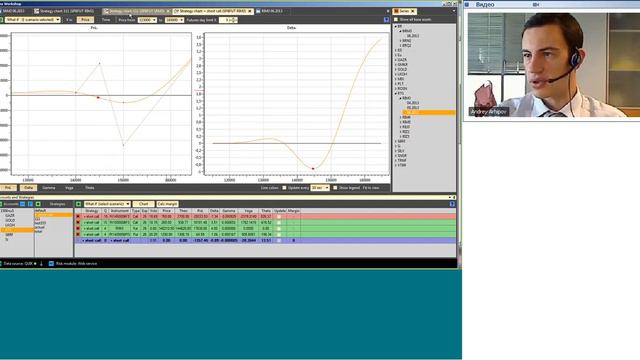This screenshot has height=360, width=640.
Task: Open the 'RIM3 06.2013' tab right of the active tab
Action: point(269,11)
